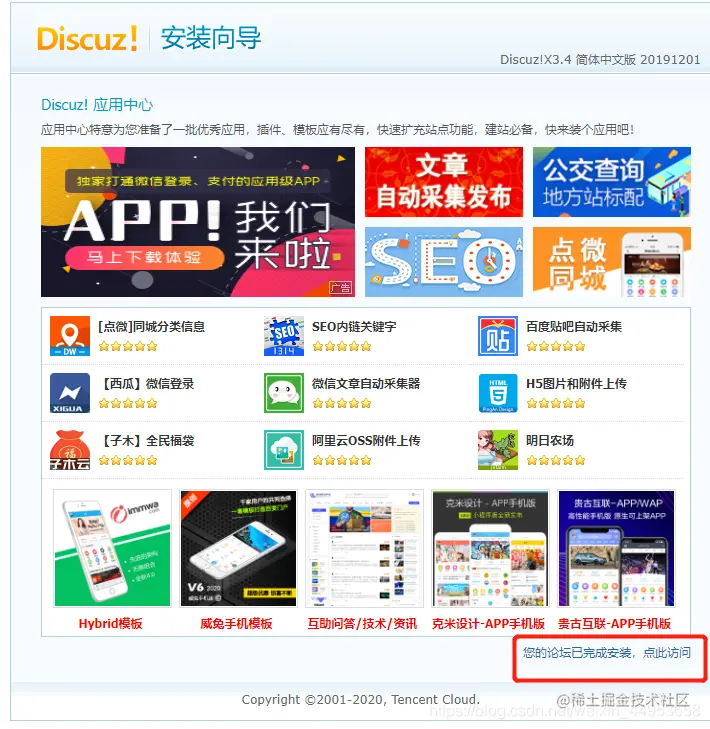Open the 百度贴吧自动采集 贴 icon
The image size is (710, 729).
tap(498, 336)
